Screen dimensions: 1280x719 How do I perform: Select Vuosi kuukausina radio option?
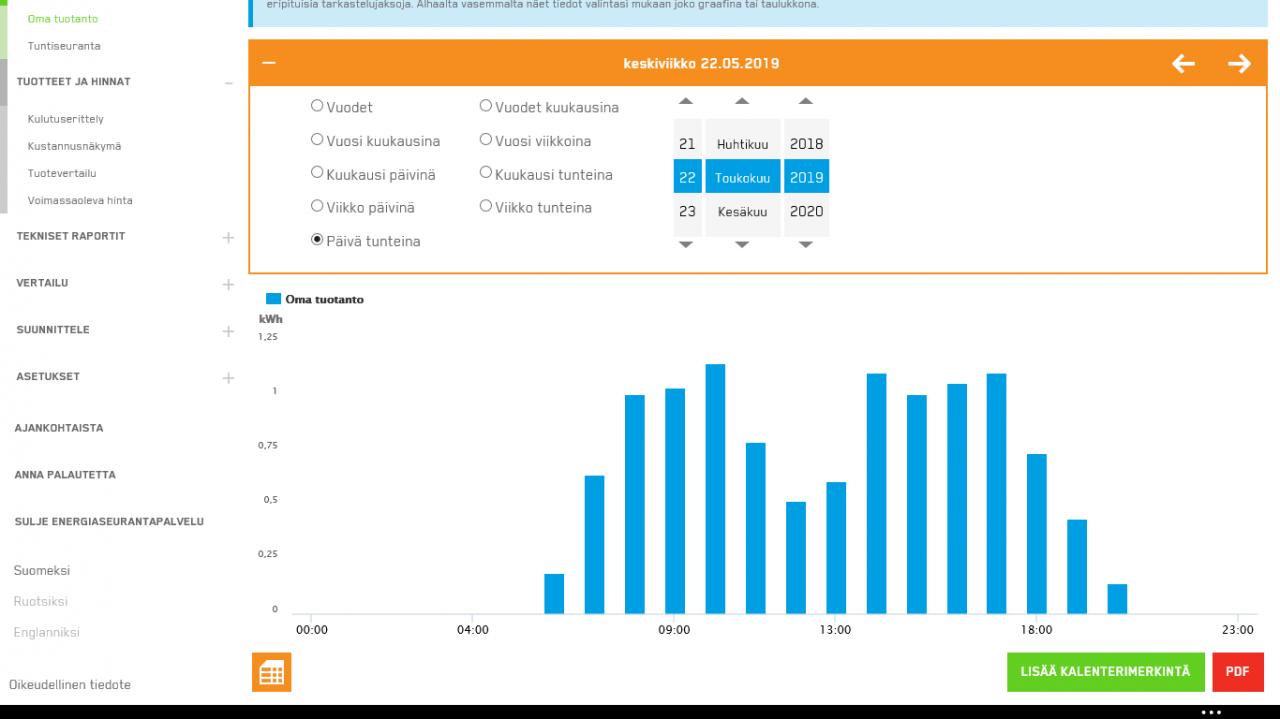click(x=317, y=140)
